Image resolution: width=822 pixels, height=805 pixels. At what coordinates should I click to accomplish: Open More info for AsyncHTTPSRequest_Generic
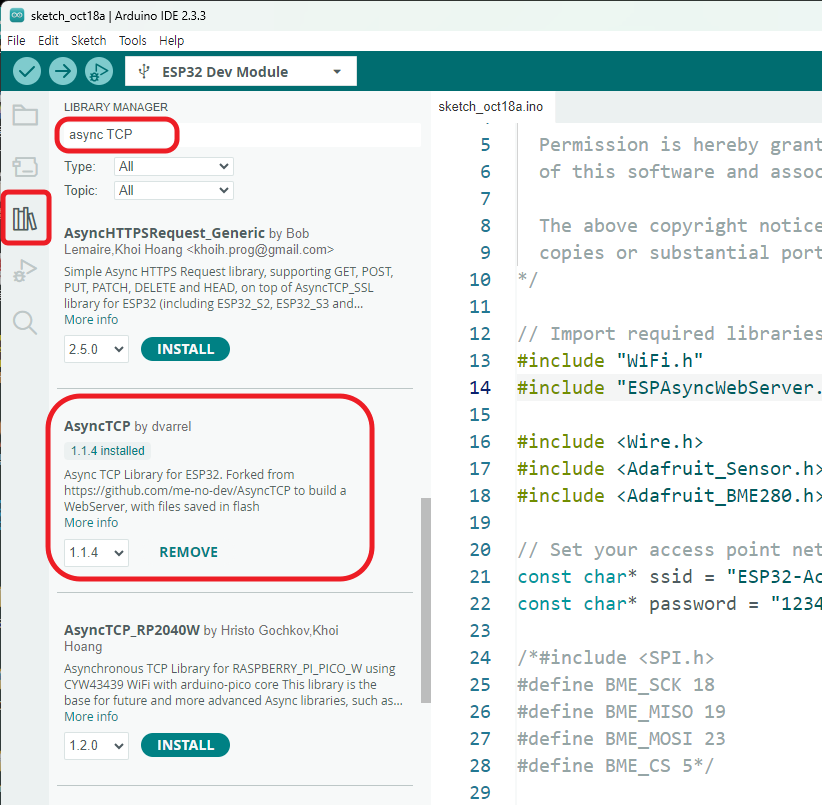[91, 320]
